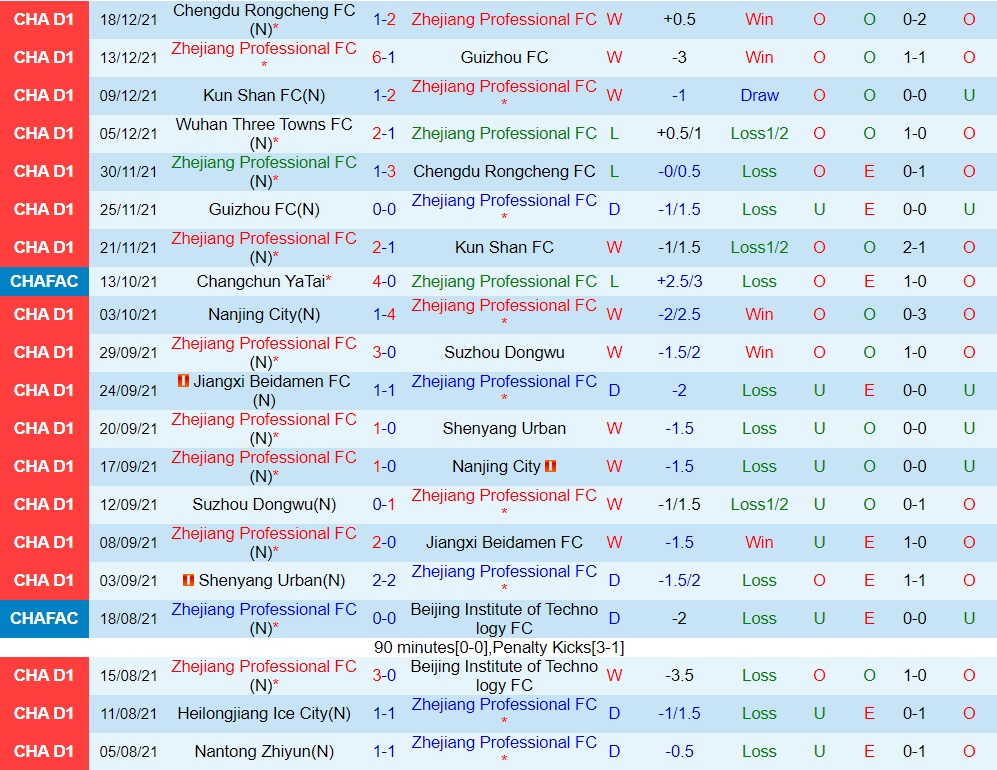
Task: Click the red card icon next to Nanjing City
Action: pos(551,466)
